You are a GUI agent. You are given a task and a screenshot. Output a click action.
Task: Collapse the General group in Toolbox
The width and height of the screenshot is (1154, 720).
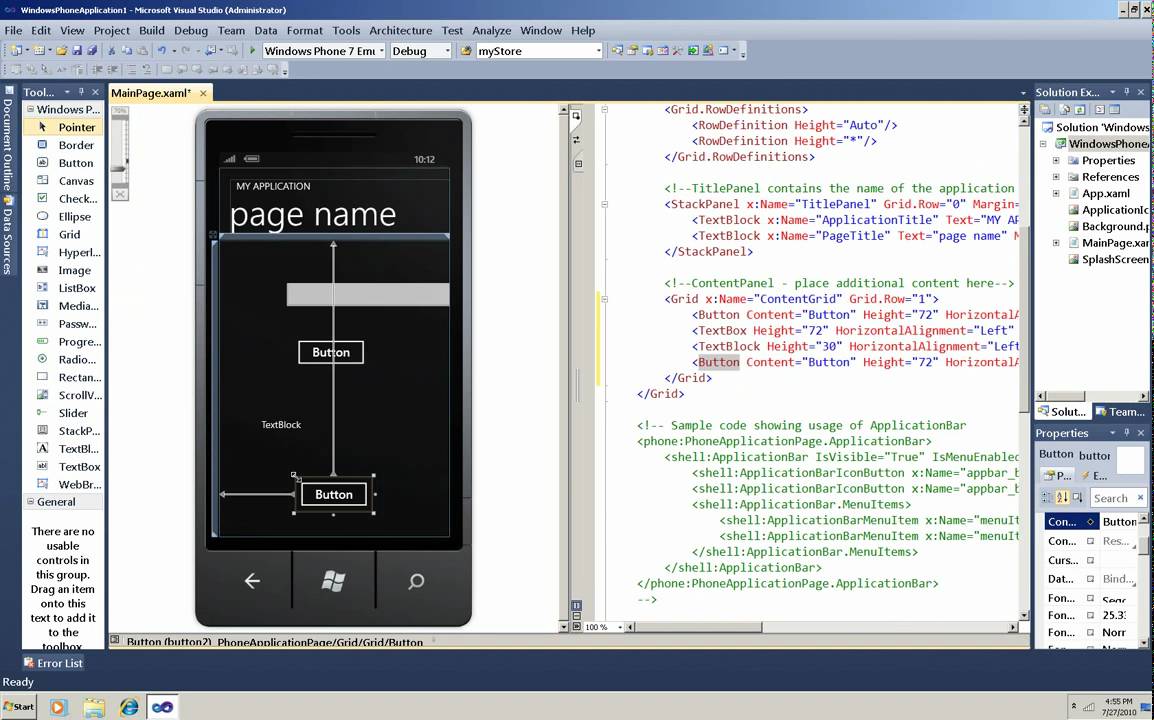30,501
